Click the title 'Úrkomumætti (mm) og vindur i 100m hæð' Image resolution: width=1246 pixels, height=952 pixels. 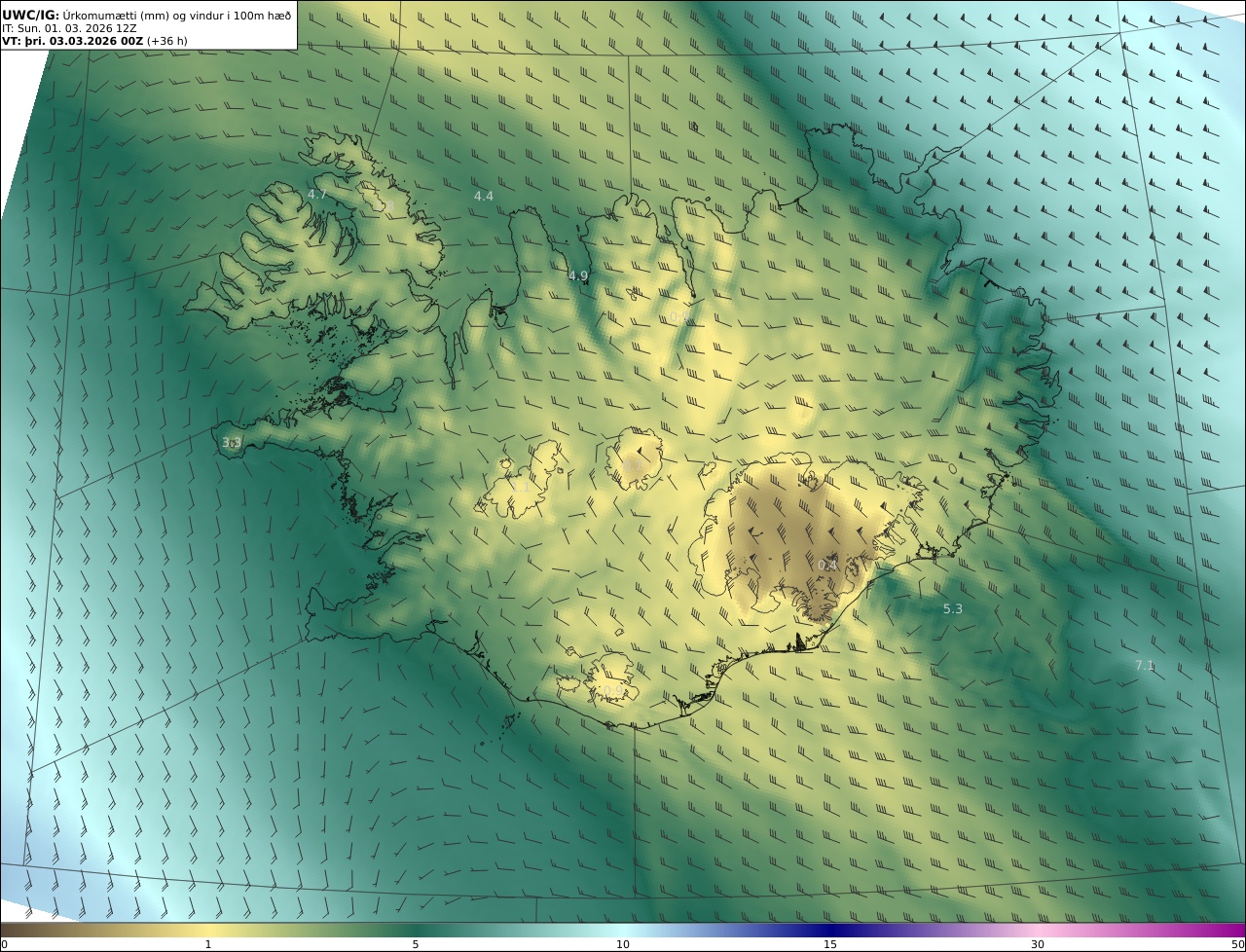tap(177, 16)
